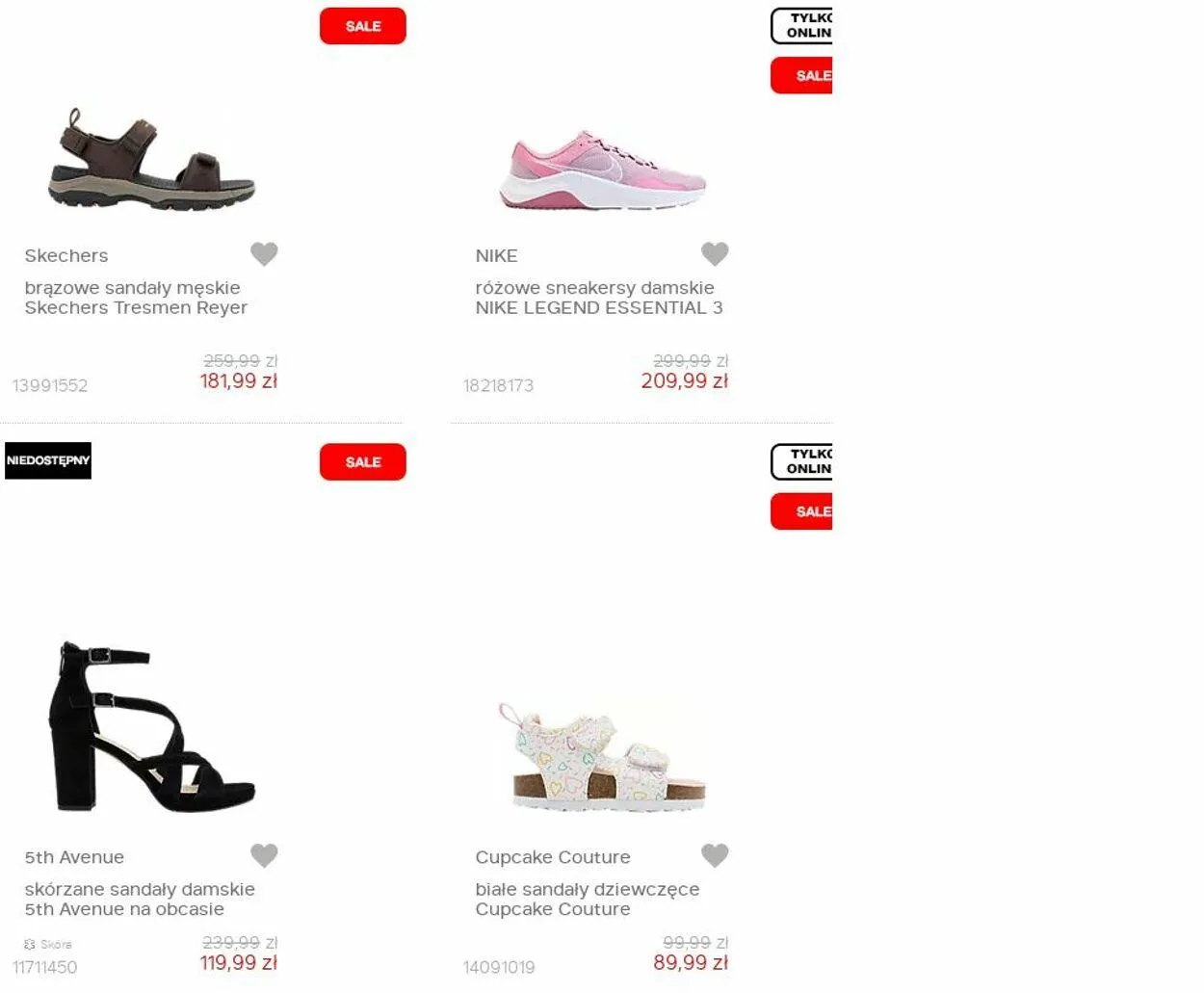Select TYLKO ONLINE badge on NIKE sneakers
This screenshot has width=1204, height=993.
[x=801, y=26]
